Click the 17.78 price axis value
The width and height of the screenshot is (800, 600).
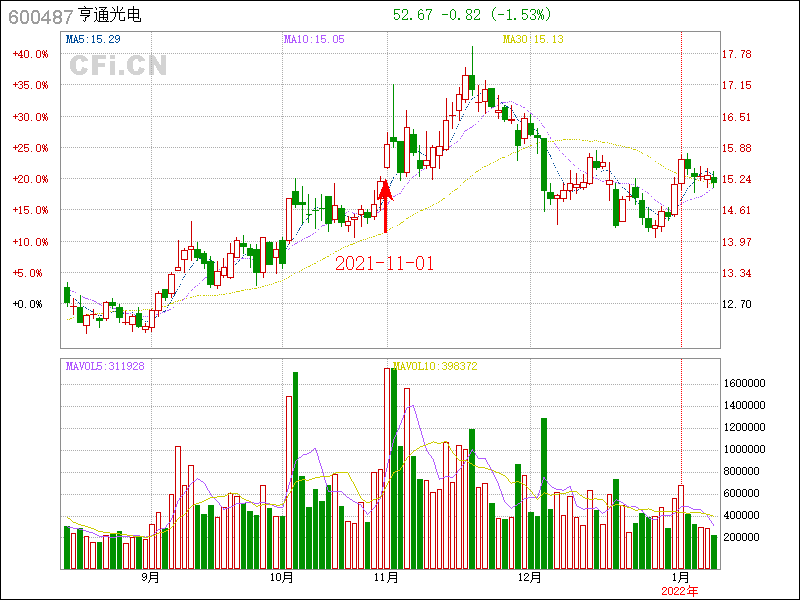(737, 54)
